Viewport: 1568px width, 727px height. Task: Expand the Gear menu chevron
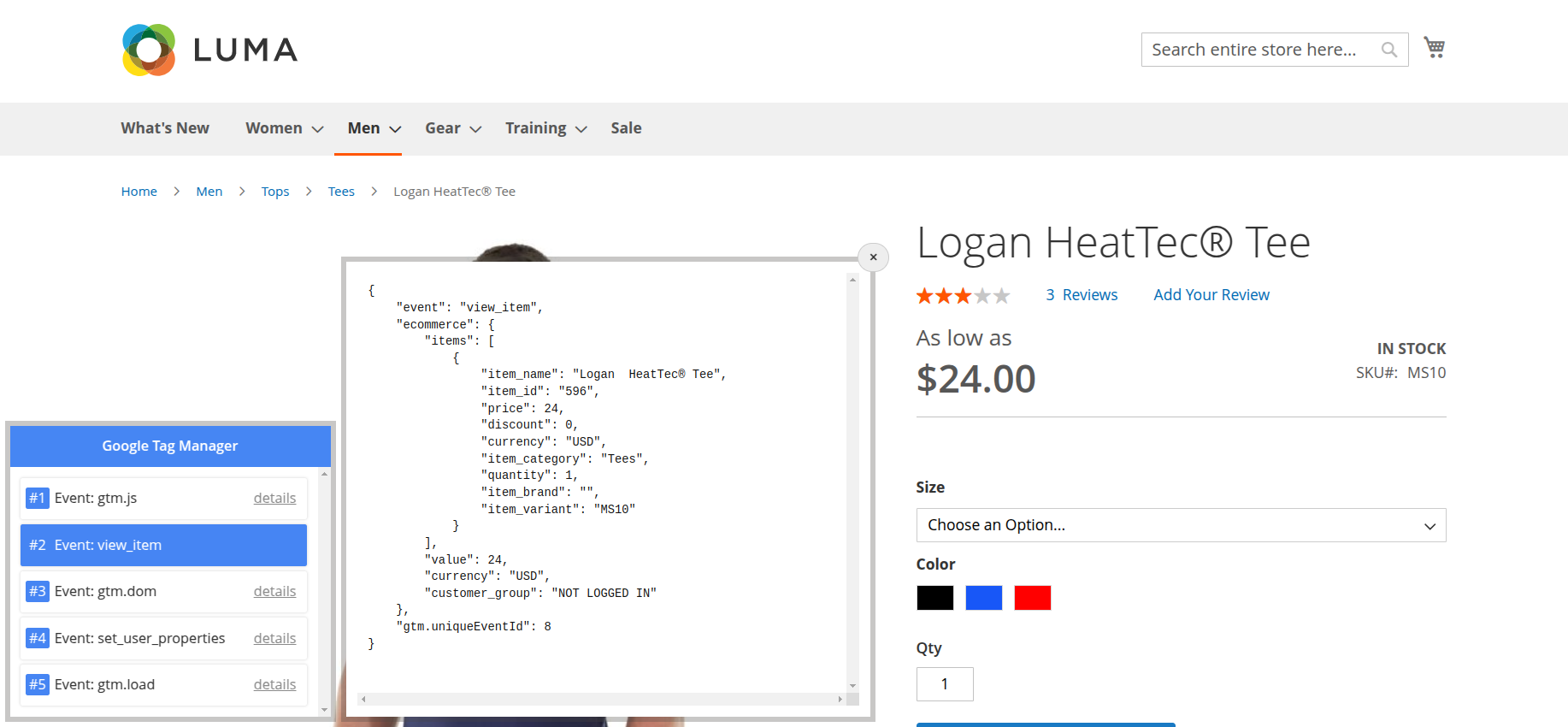coord(475,129)
